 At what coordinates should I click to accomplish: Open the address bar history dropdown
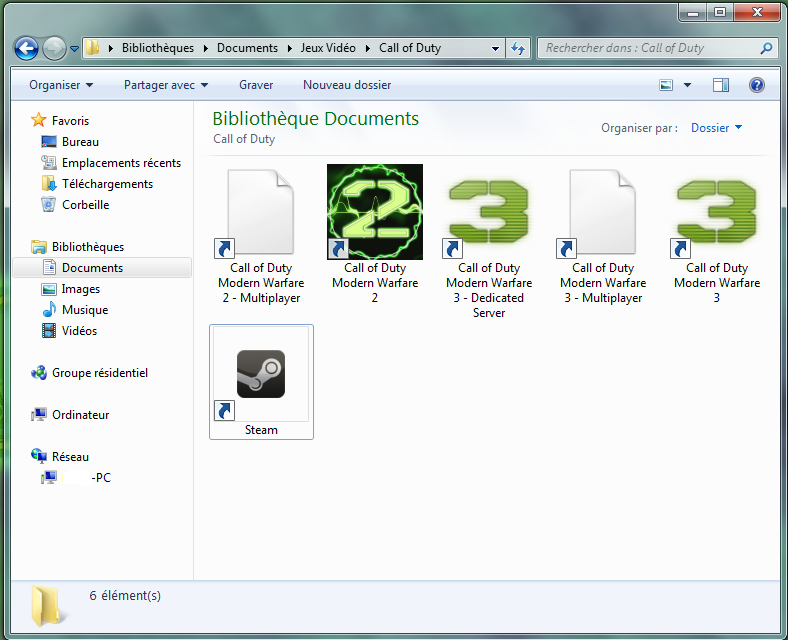click(495, 49)
